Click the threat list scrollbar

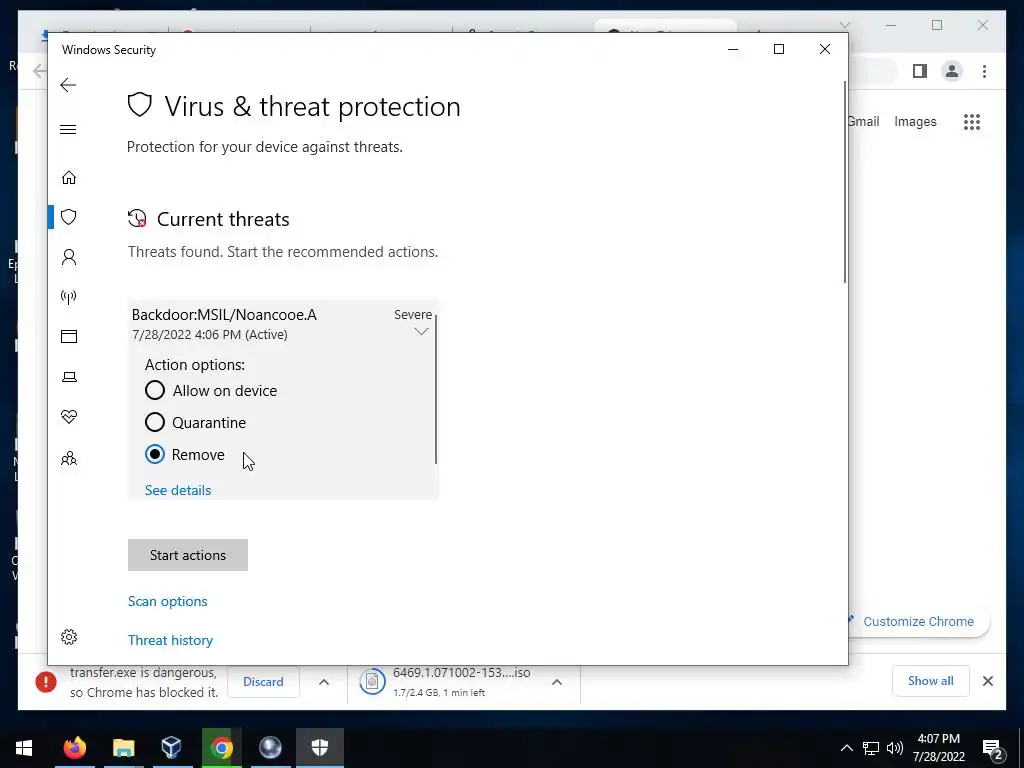tap(435, 389)
